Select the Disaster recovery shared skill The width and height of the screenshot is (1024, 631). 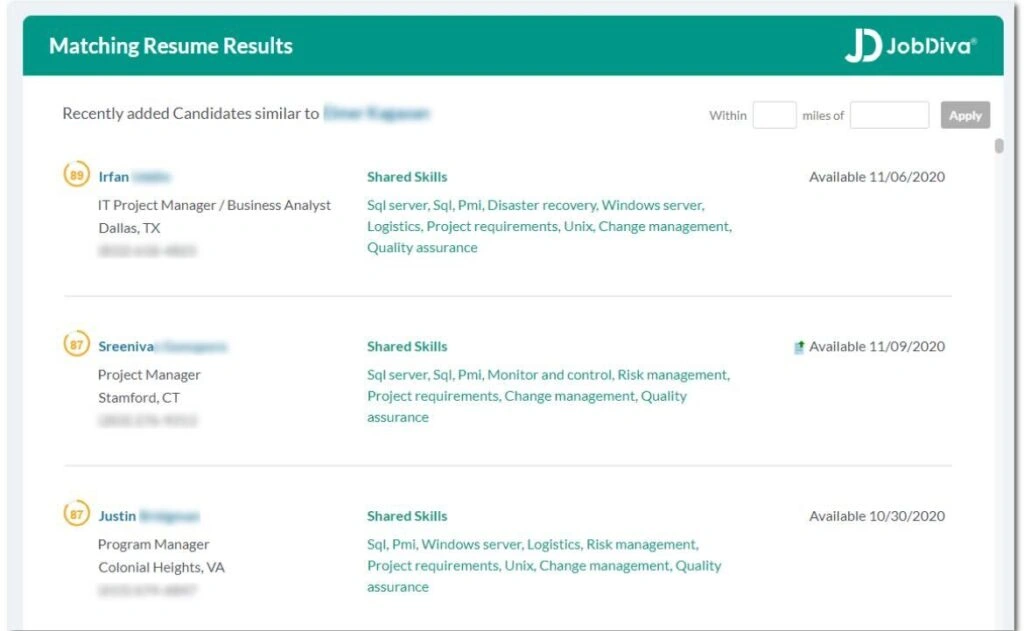point(540,205)
